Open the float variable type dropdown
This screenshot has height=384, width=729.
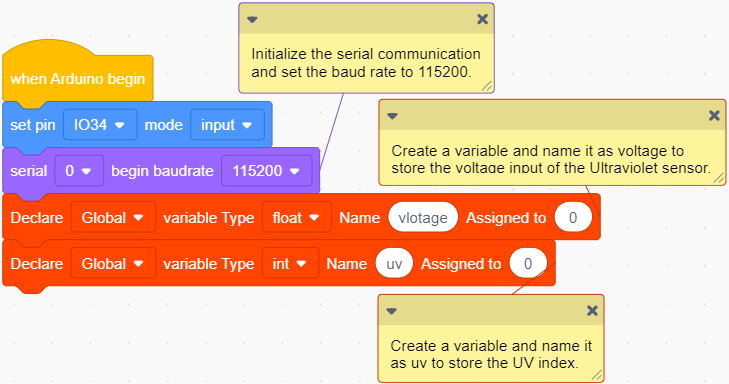pos(297,218)
